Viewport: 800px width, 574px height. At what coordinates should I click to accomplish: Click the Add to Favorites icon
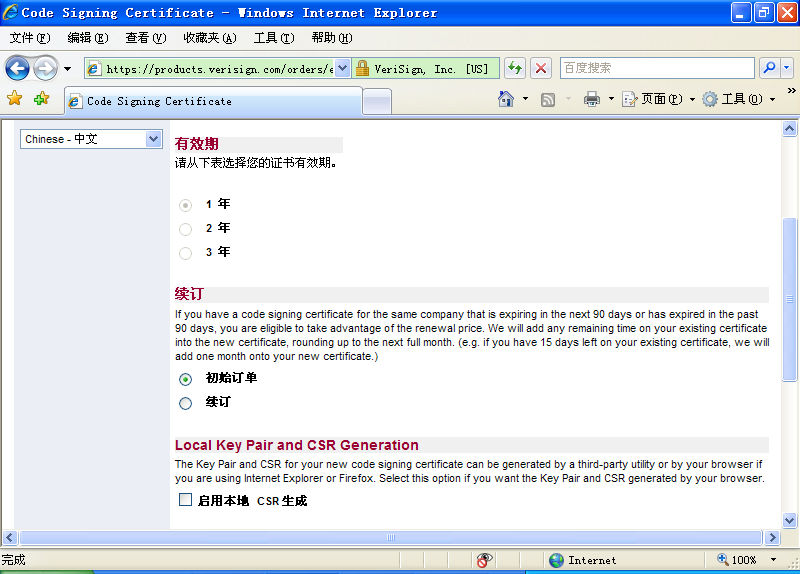(x=41, y=99)
